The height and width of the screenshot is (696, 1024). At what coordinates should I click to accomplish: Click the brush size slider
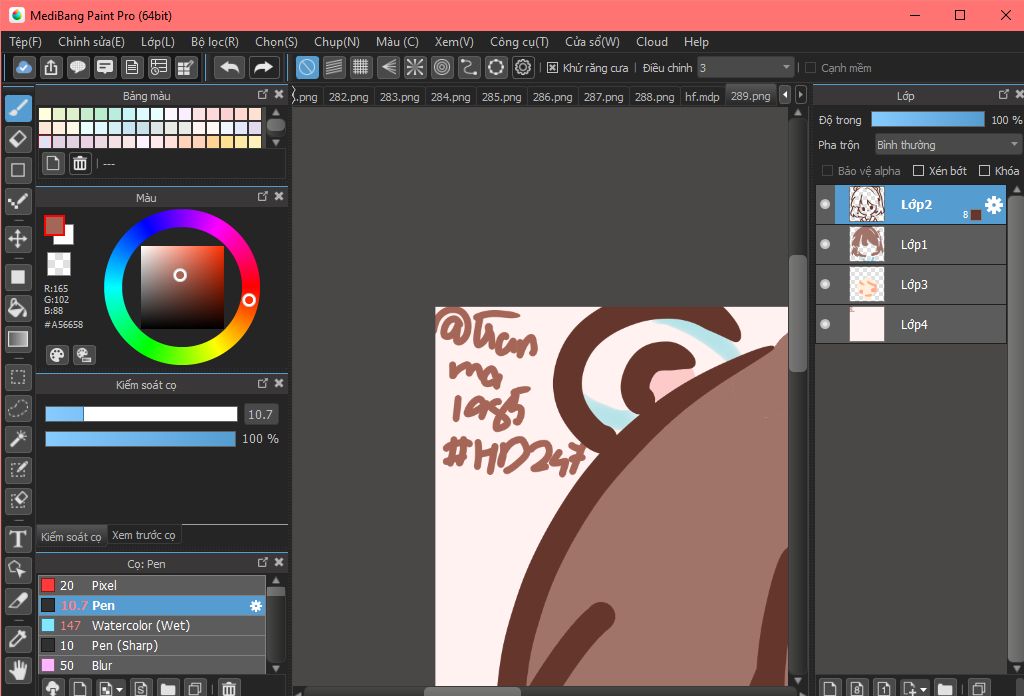point(141,414)
